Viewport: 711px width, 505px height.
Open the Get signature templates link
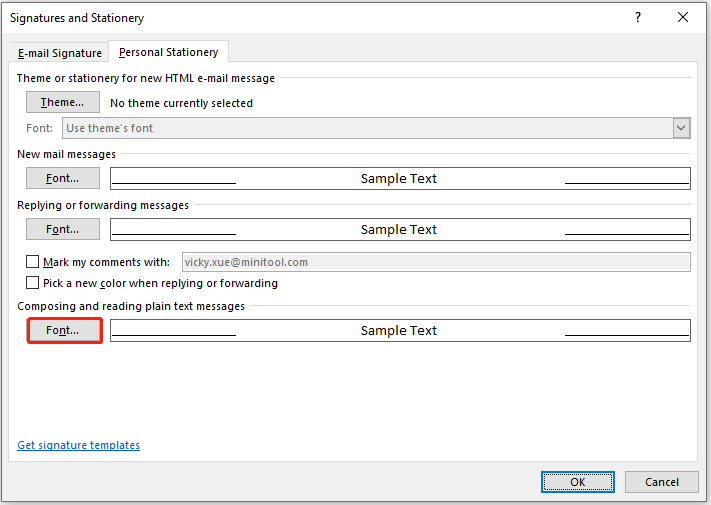(x=79, y=445)
